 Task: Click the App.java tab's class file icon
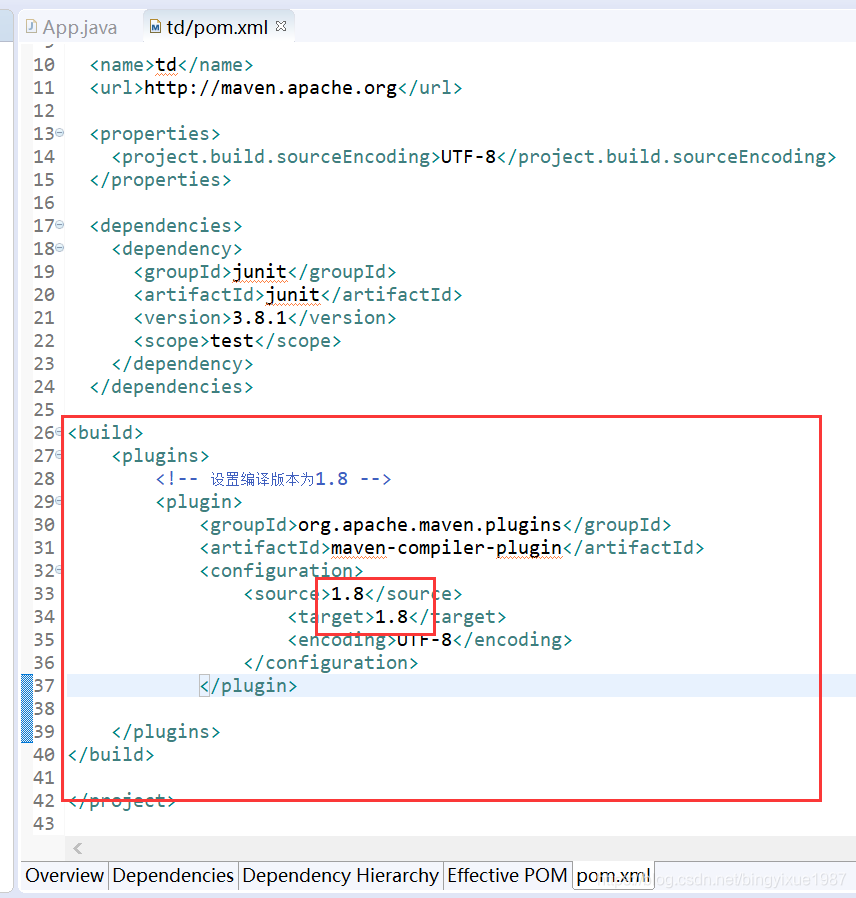30,27
